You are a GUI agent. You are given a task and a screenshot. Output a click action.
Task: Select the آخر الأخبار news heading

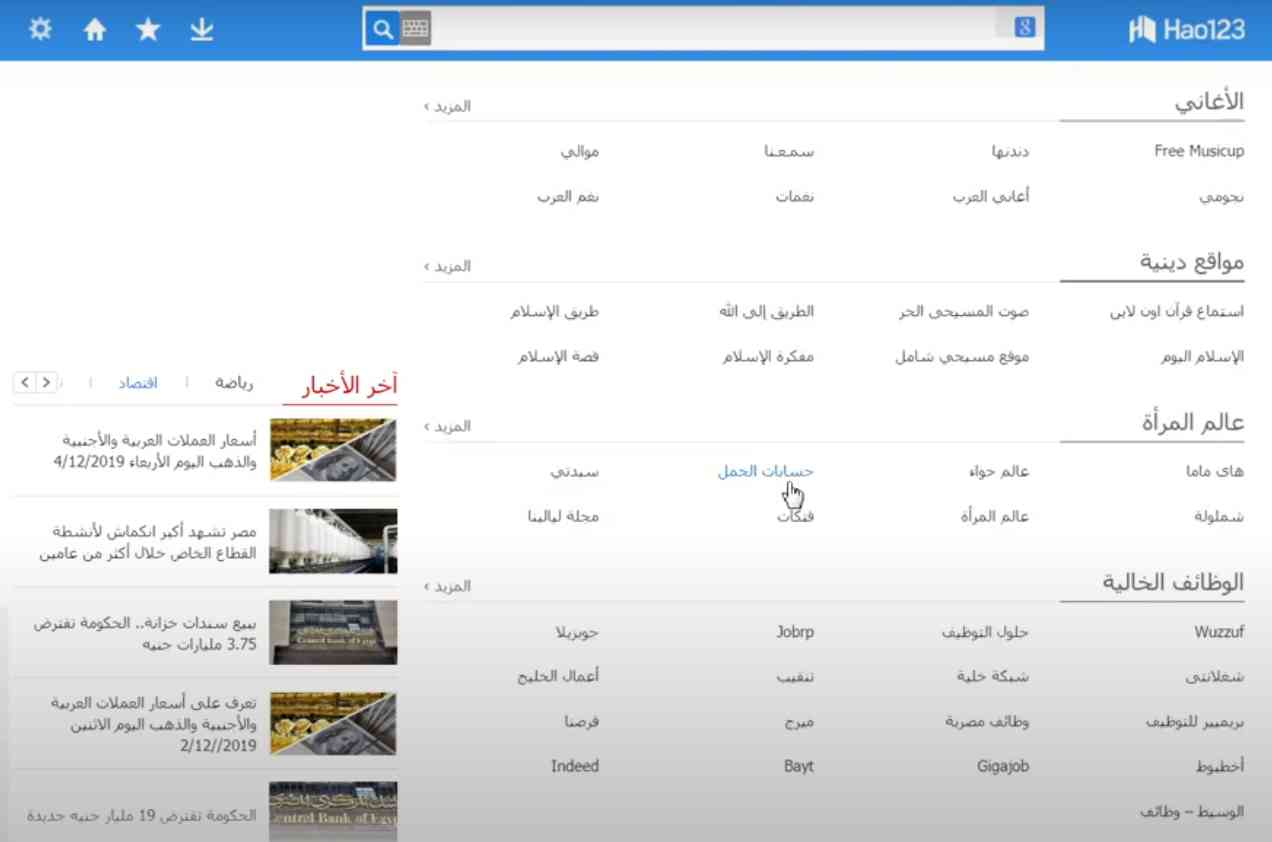click(350, 384)
